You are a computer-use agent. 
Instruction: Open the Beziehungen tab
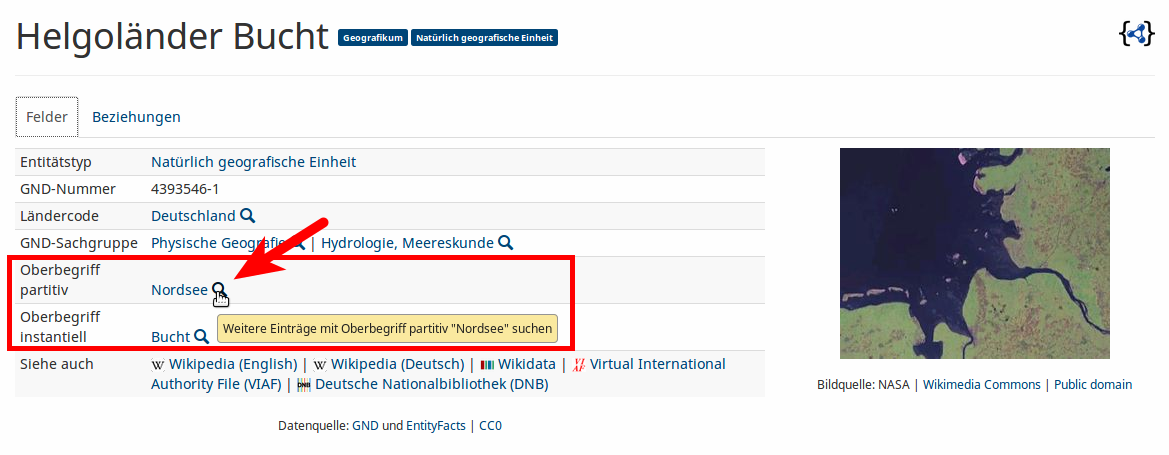pos(136,117)
